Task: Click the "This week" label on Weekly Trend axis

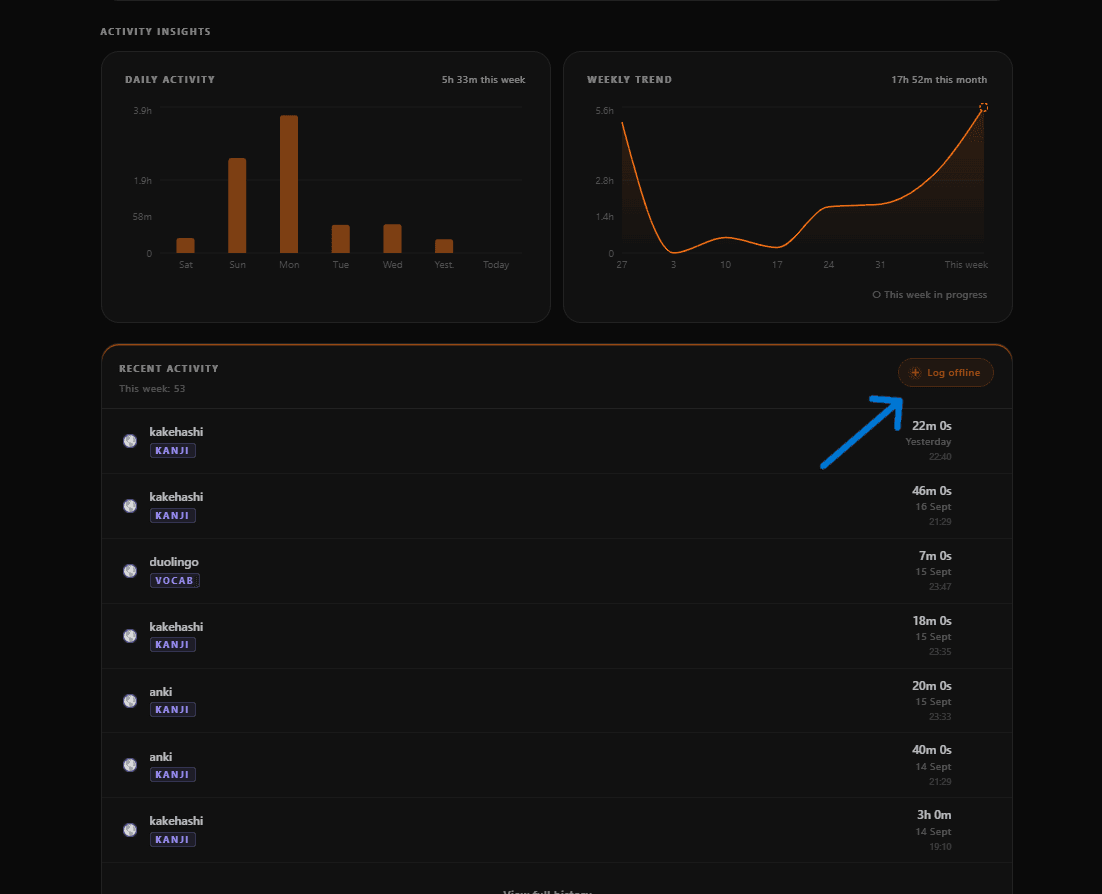Action: coord(966,265)
